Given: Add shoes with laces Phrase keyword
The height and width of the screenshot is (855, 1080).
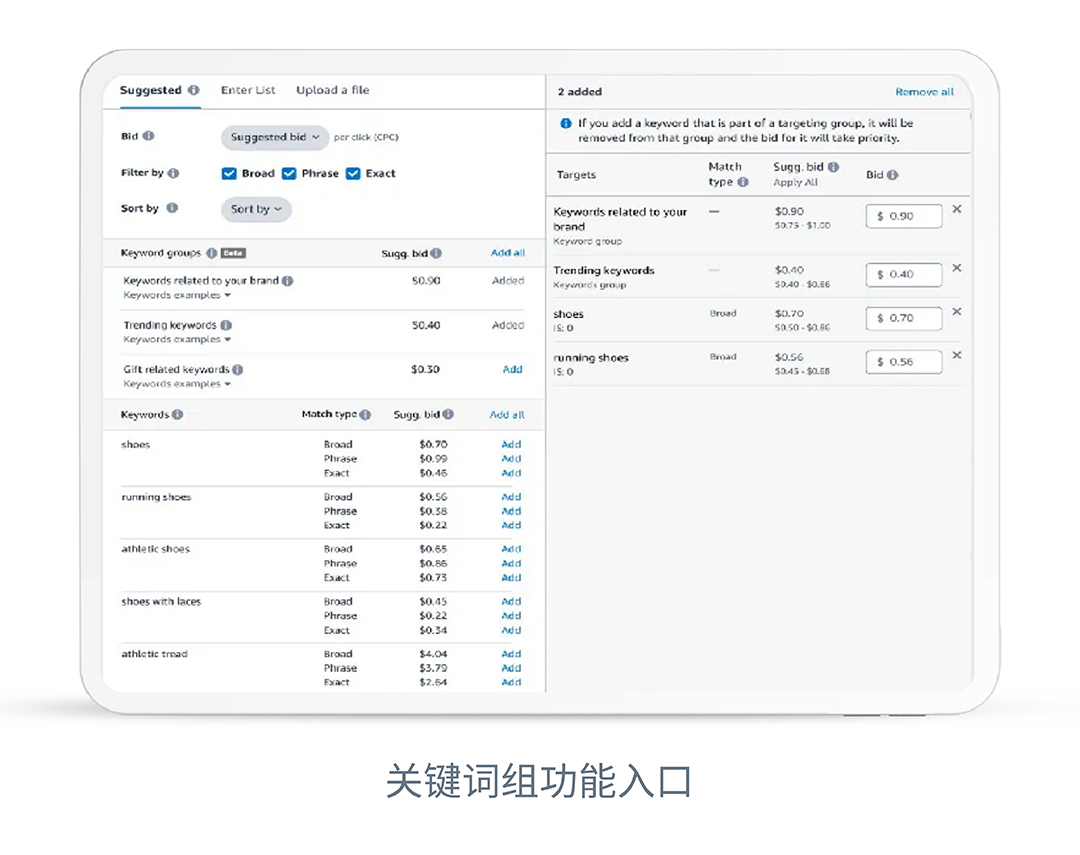Looking at the screenshot, I should point(511,616).
